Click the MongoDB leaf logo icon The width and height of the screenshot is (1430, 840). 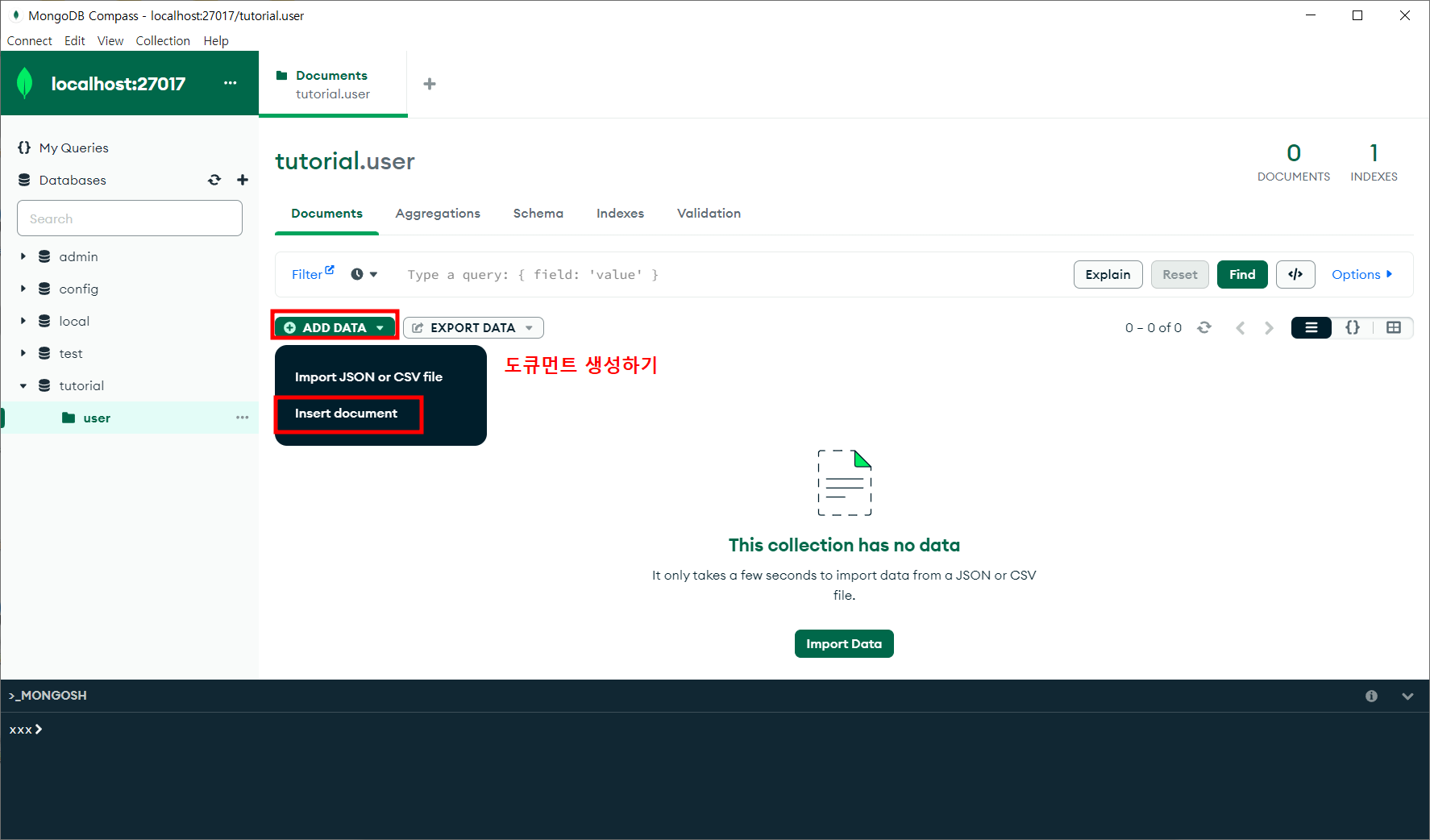coord(25,83)
